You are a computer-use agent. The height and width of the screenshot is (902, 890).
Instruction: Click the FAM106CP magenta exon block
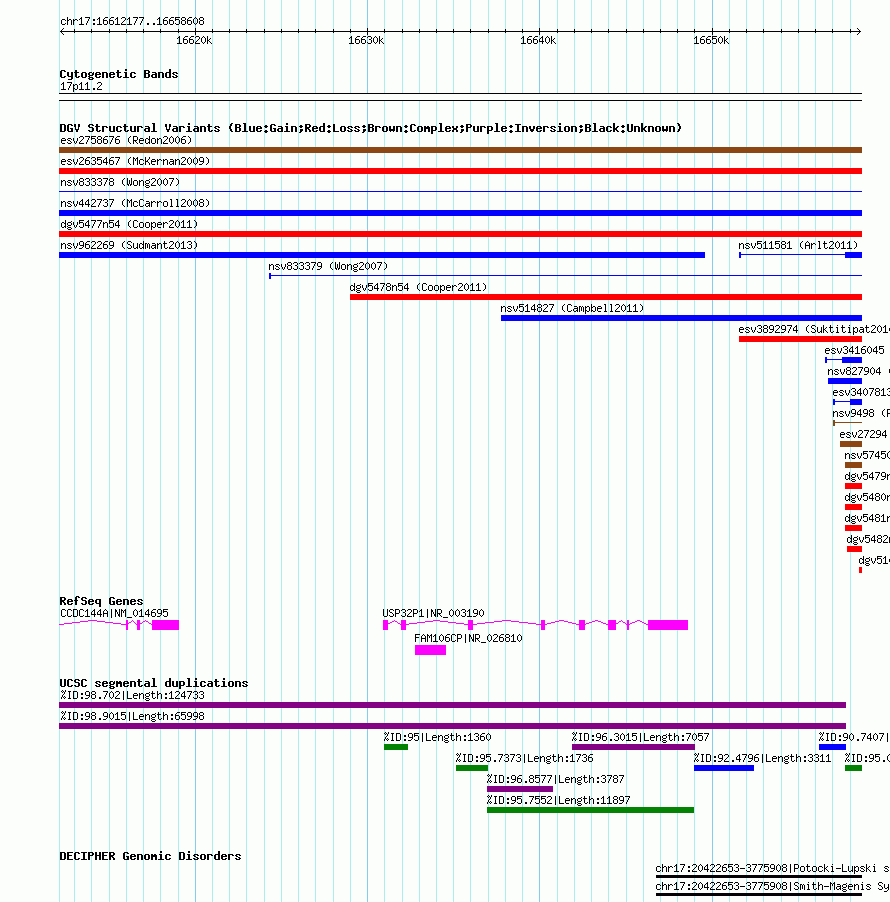(x=430, y=650)
